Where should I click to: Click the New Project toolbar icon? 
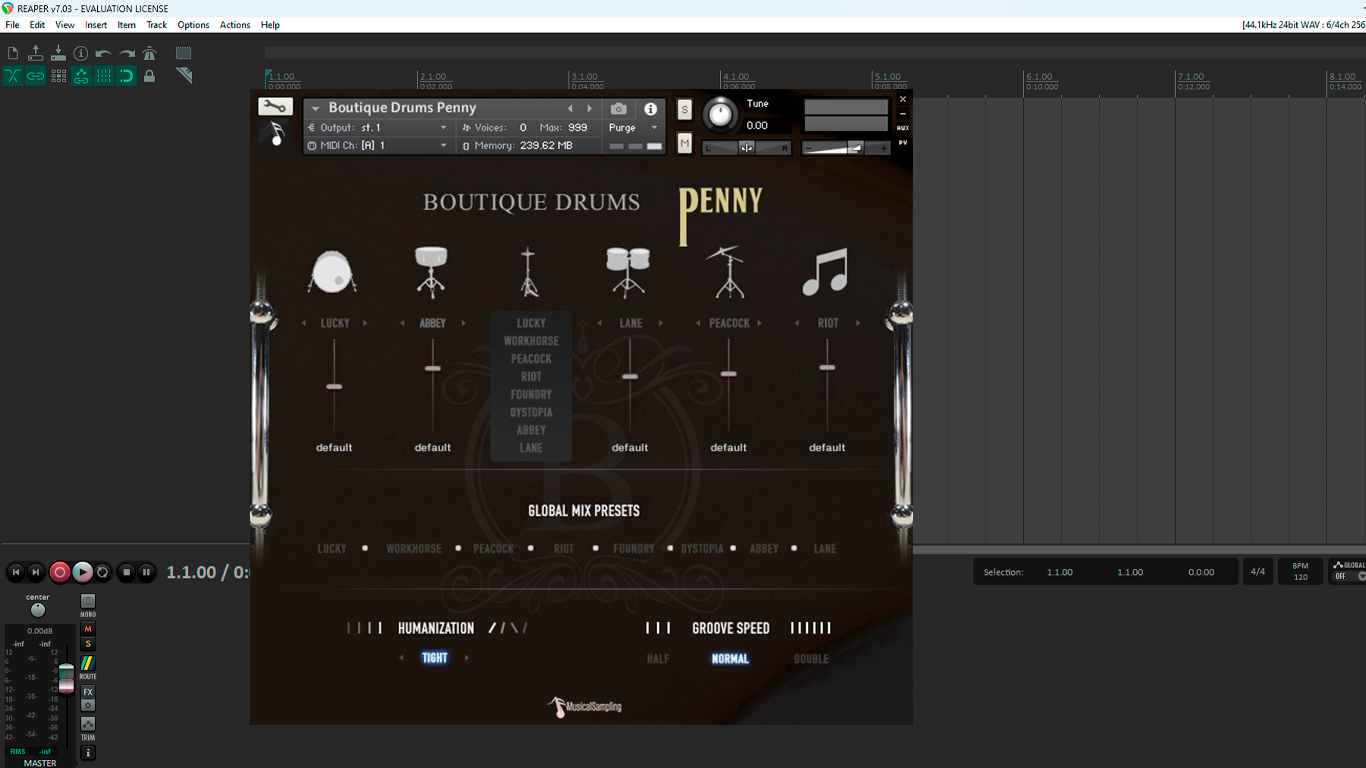pos(13,53)
